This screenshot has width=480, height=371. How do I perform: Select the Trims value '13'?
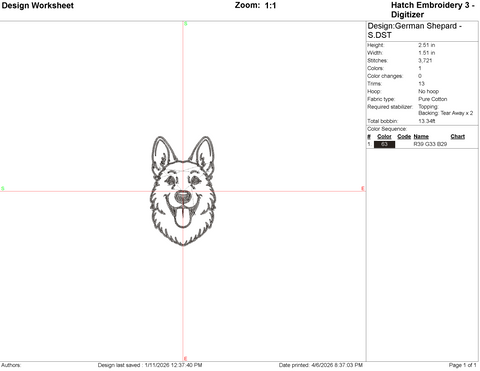421,84
